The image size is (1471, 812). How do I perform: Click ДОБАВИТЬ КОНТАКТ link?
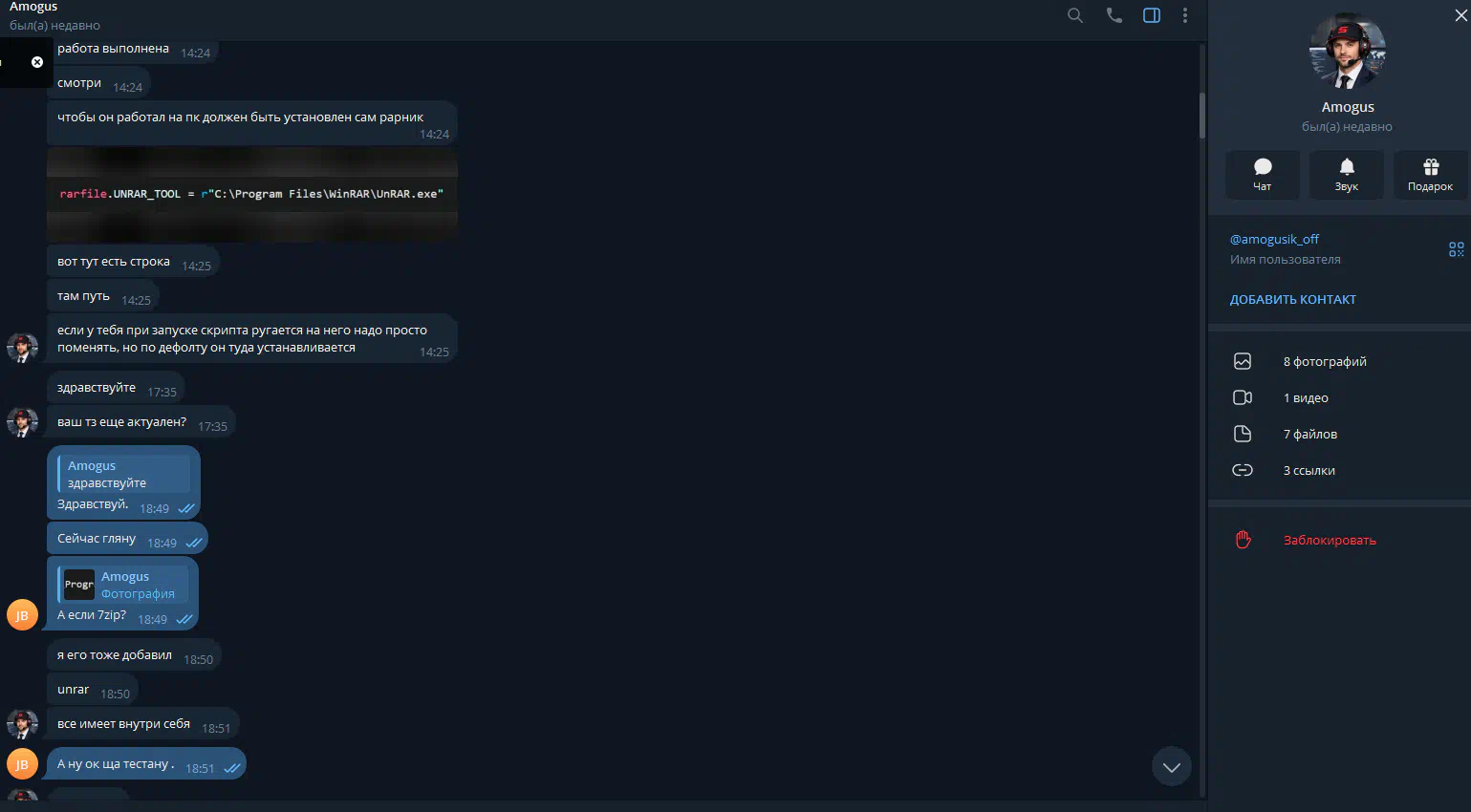coord(1292,299)
